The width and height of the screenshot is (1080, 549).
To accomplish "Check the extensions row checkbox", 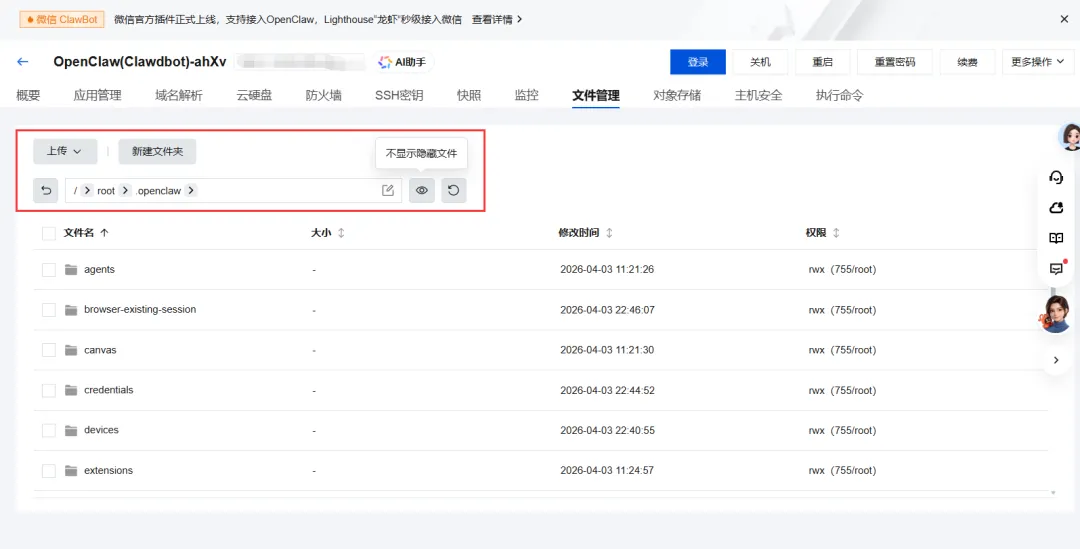I will [x=49, y=471].
